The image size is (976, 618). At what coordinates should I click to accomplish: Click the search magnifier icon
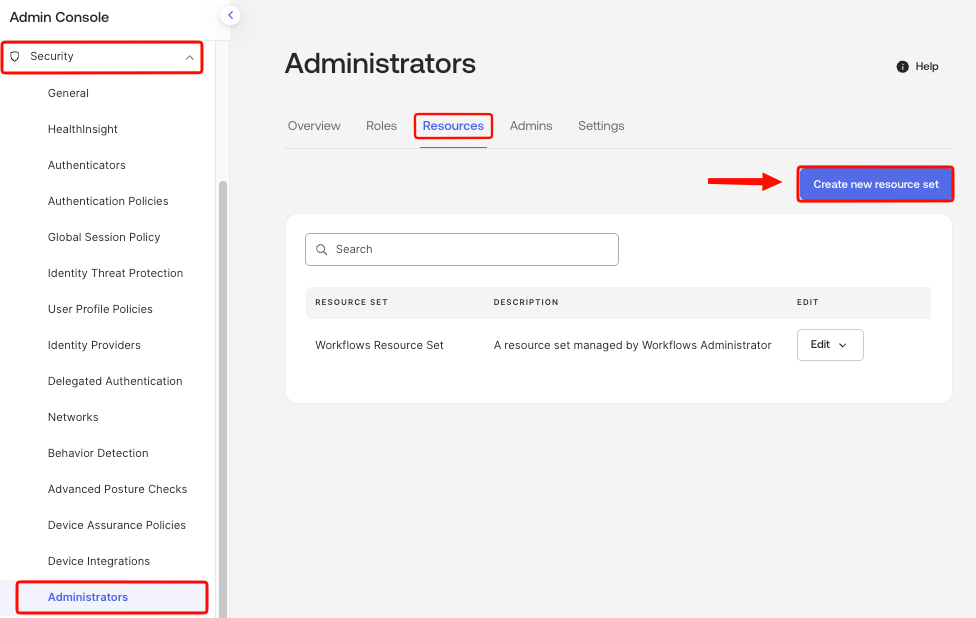coord(322,250)
